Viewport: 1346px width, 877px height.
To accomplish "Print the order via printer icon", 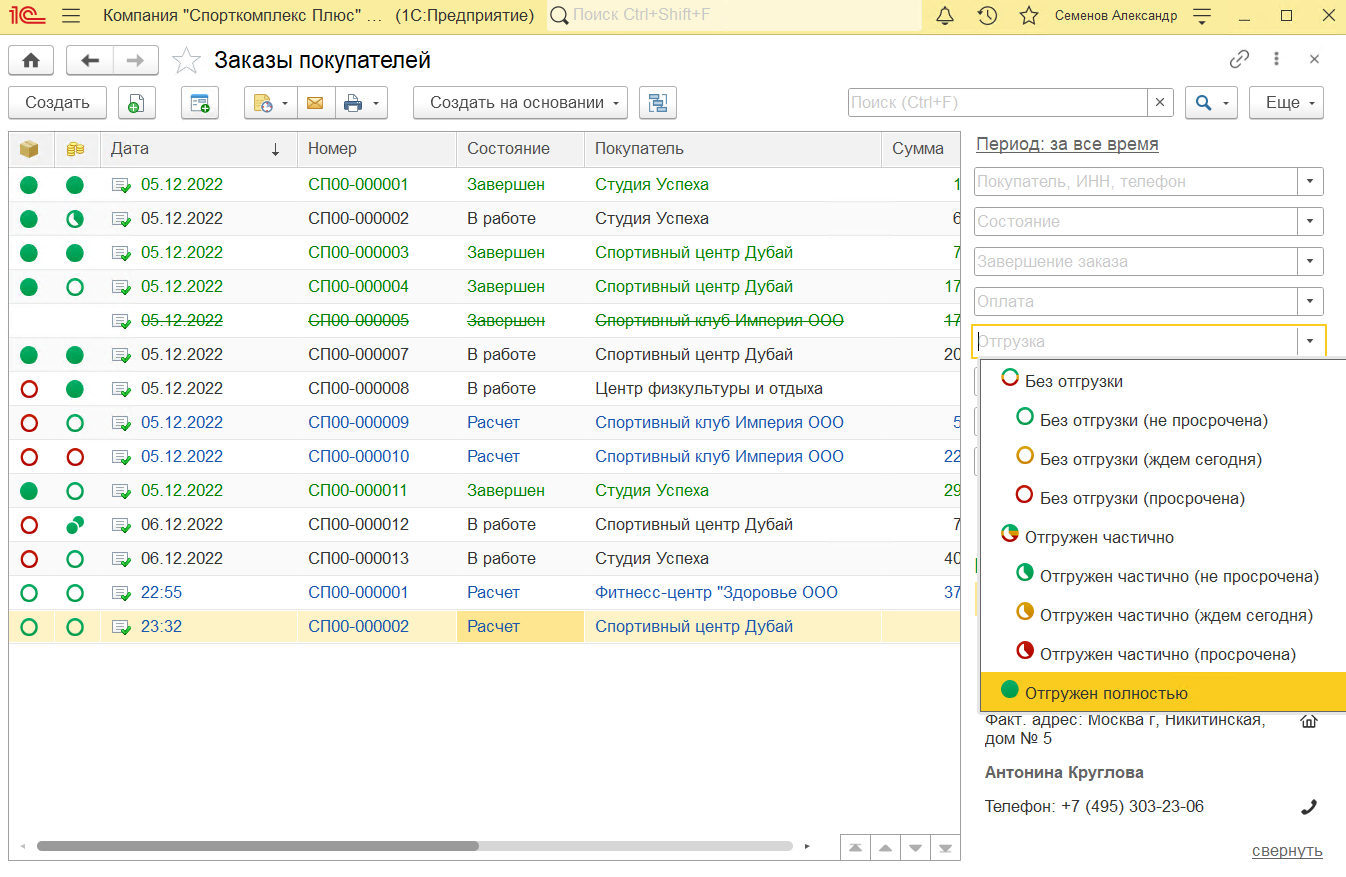I will pyautogui.click(x=353, y=103).
